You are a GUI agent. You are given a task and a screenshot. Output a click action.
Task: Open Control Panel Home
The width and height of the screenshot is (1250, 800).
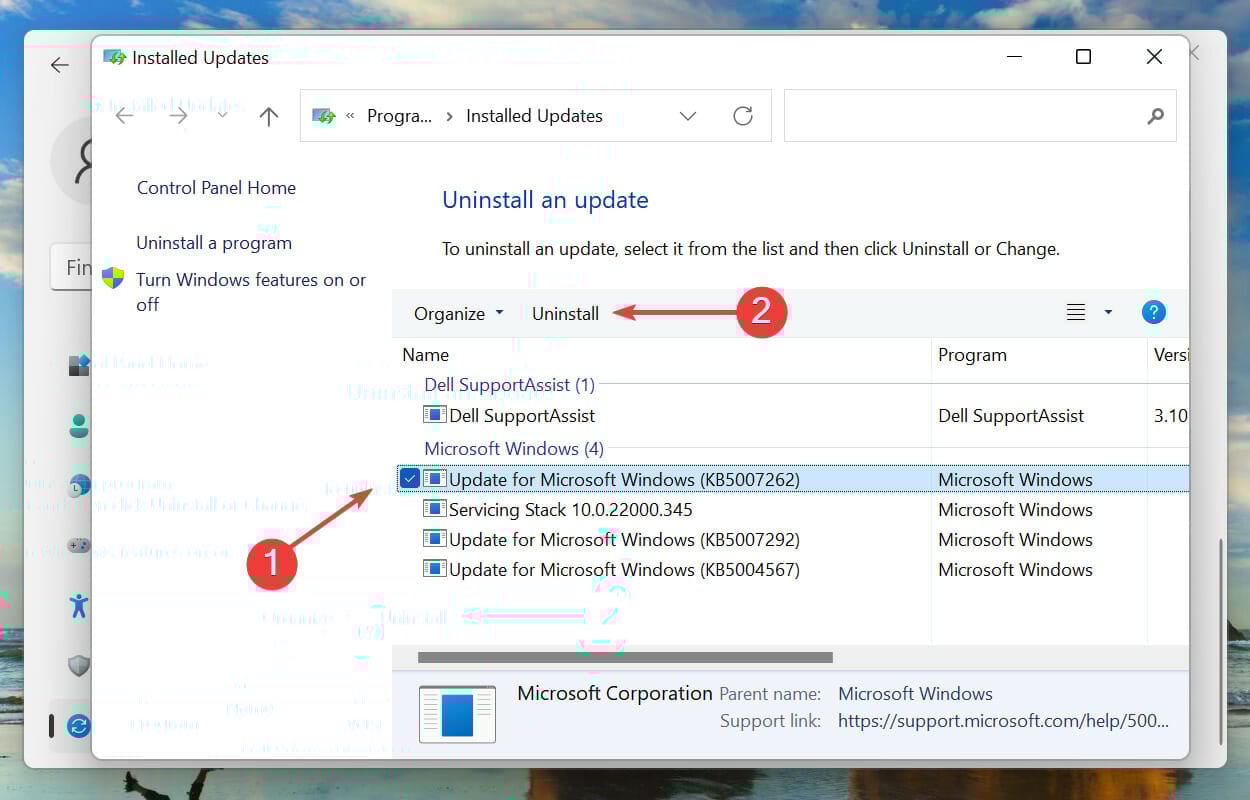(x=216, y=188)
